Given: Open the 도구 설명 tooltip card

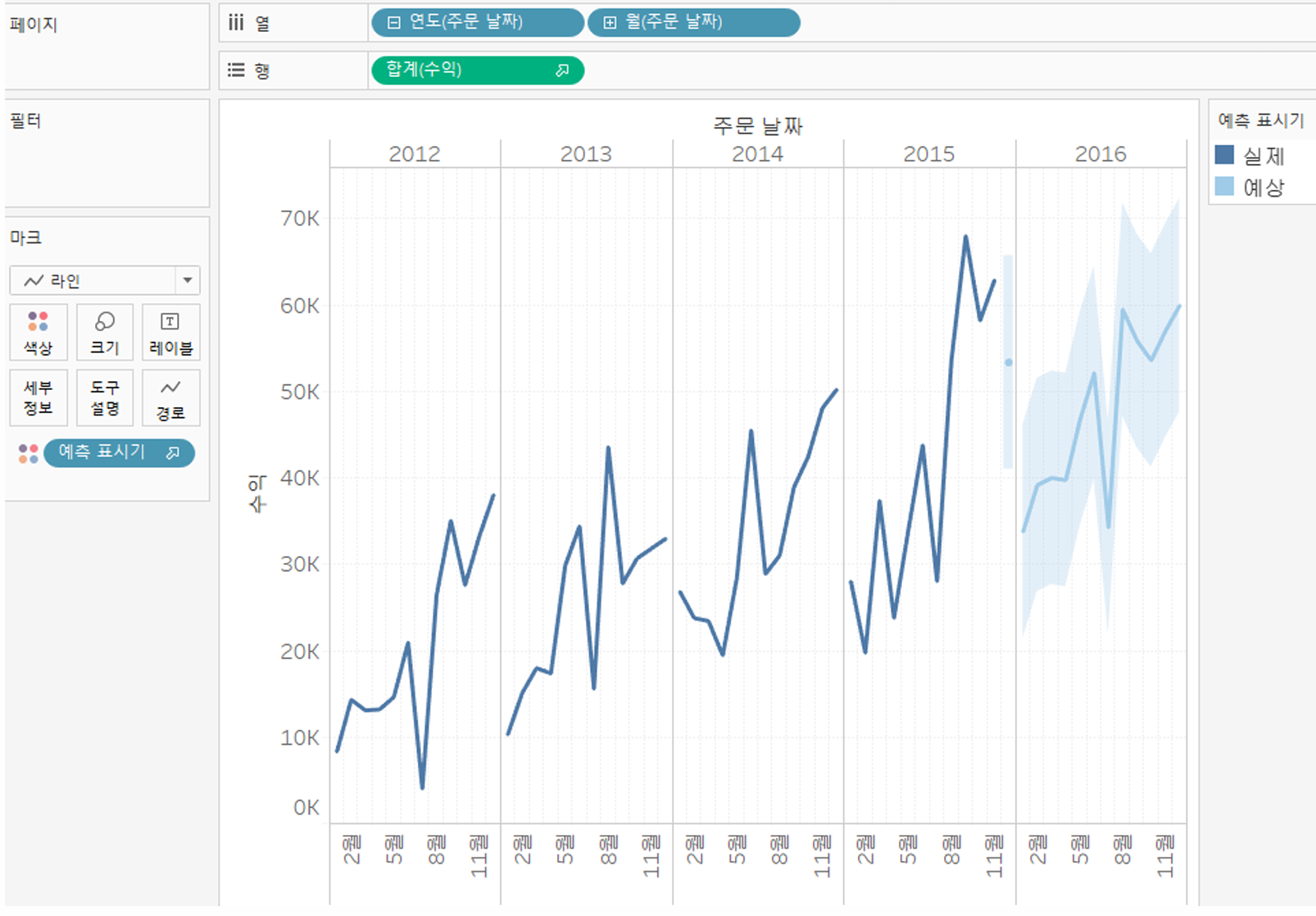Looking at the screenshot, I should pos(105,397).
